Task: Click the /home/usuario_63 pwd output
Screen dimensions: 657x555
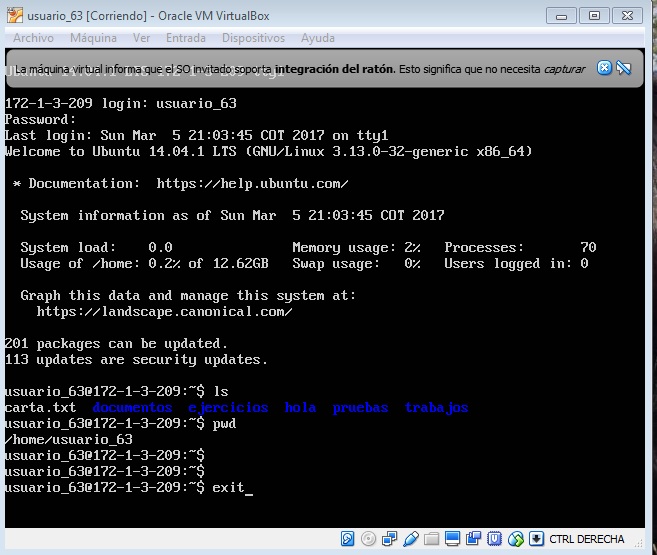Action: click(x=69, y=439)
